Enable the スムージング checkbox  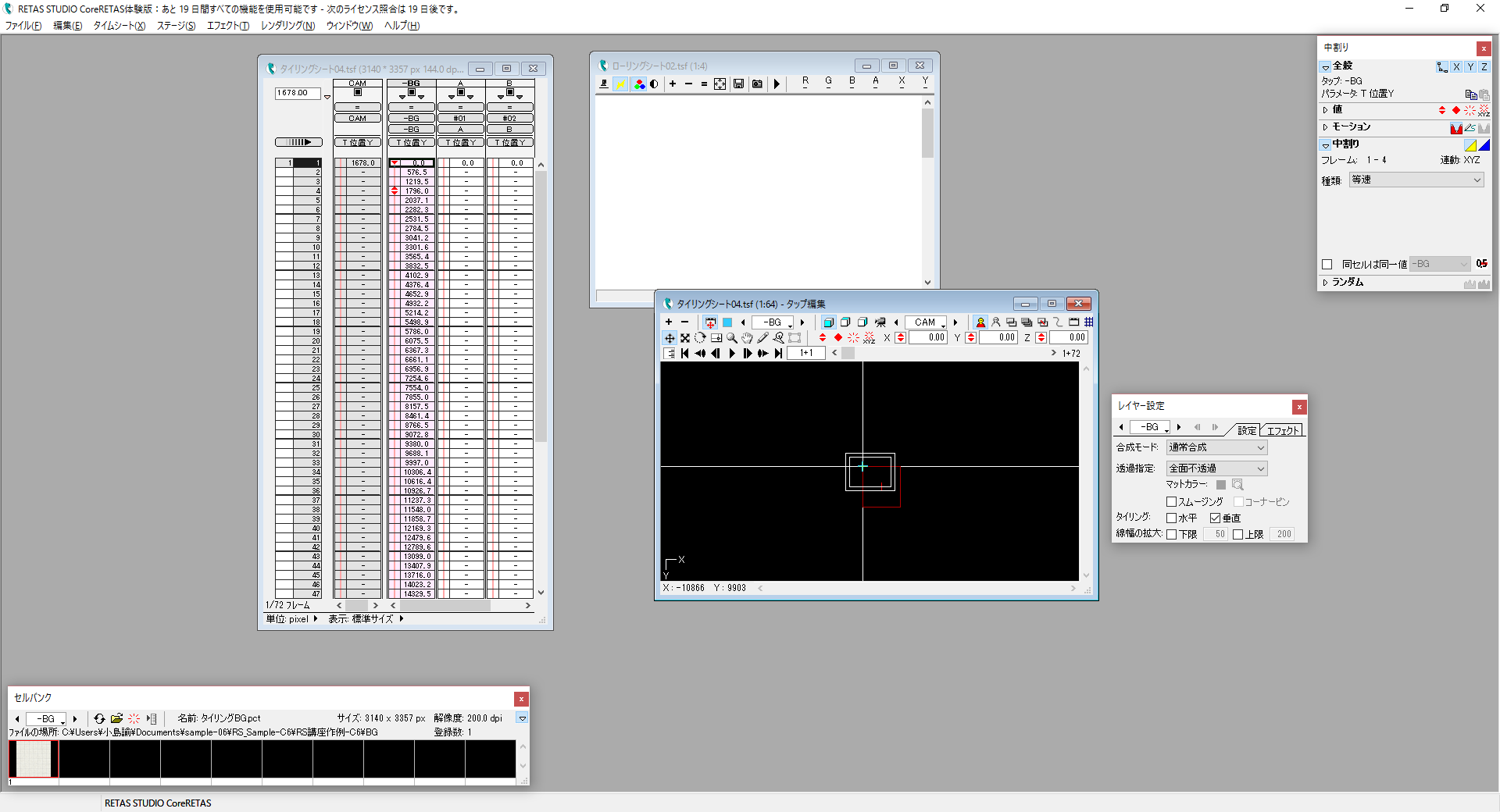click(x=1171, y=502)
